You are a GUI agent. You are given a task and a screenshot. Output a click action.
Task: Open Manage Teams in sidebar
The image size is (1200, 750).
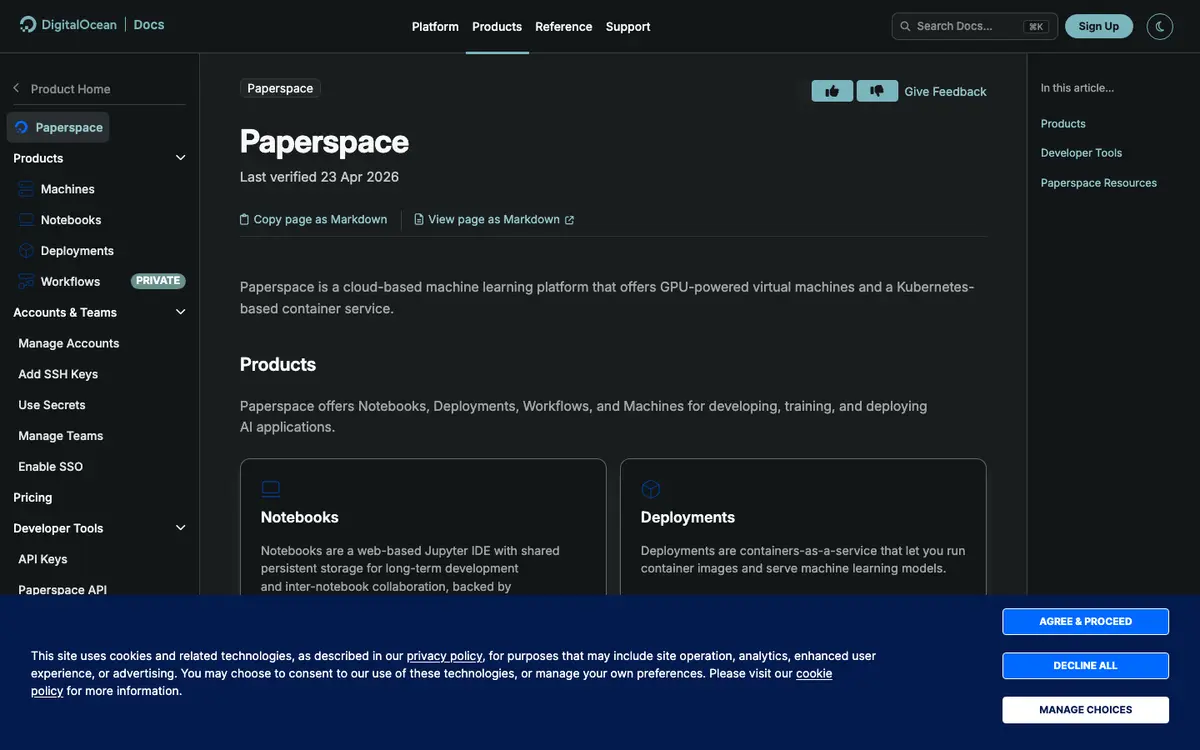61,436
